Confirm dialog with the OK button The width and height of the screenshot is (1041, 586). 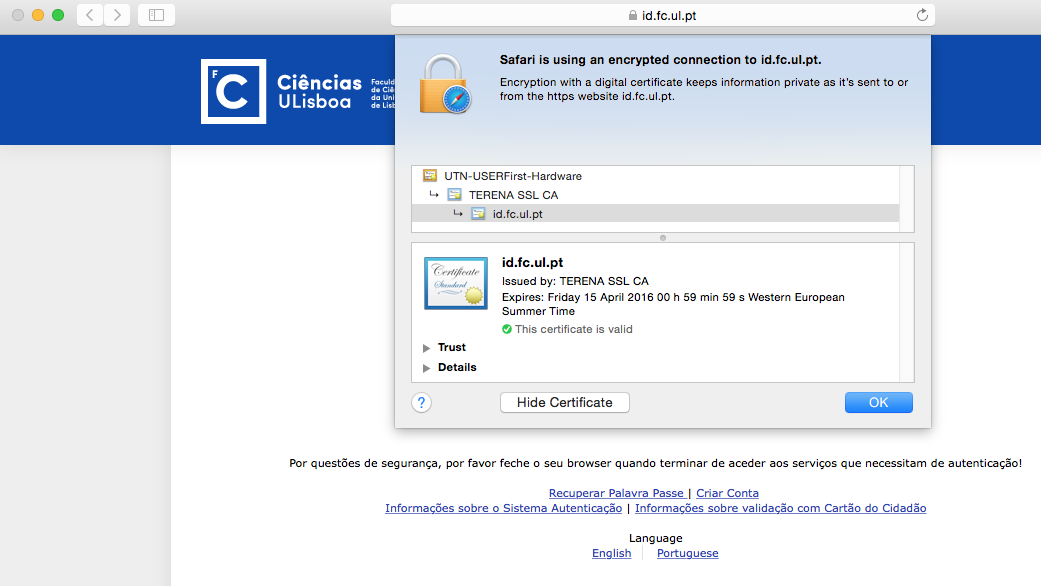[878, 402]
